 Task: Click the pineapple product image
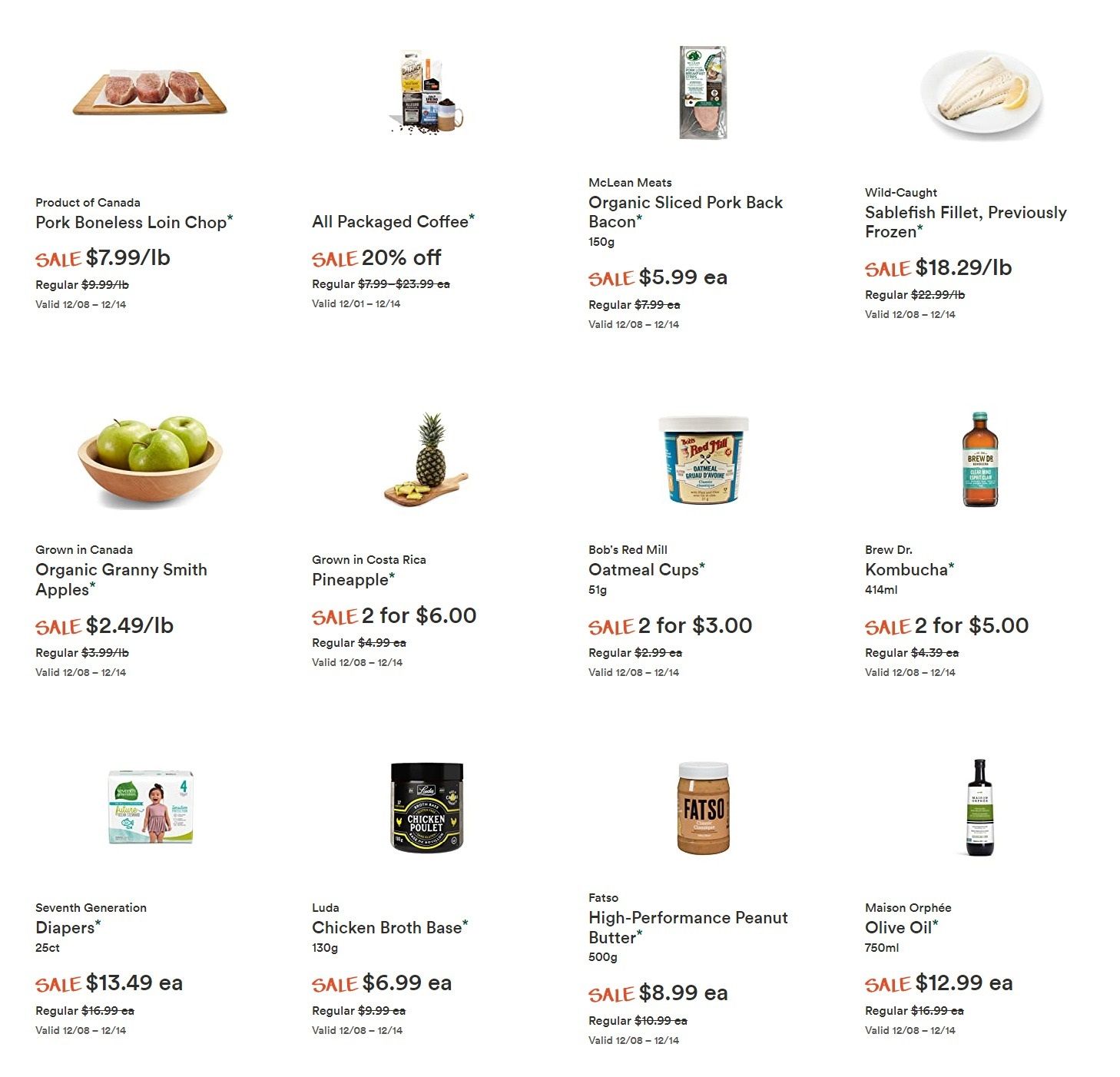[426, 459]
